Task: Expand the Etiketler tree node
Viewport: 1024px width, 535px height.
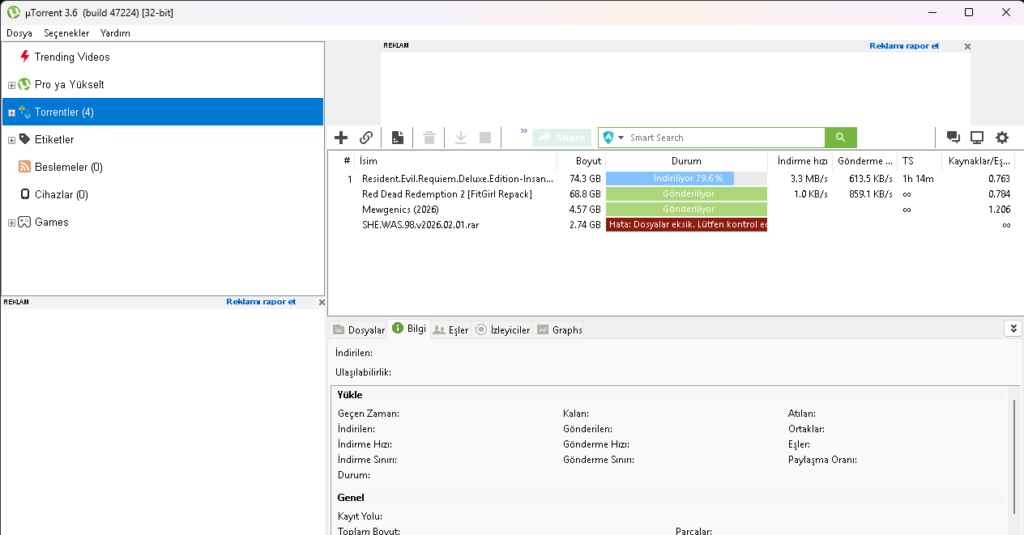Action: (11, 140)
